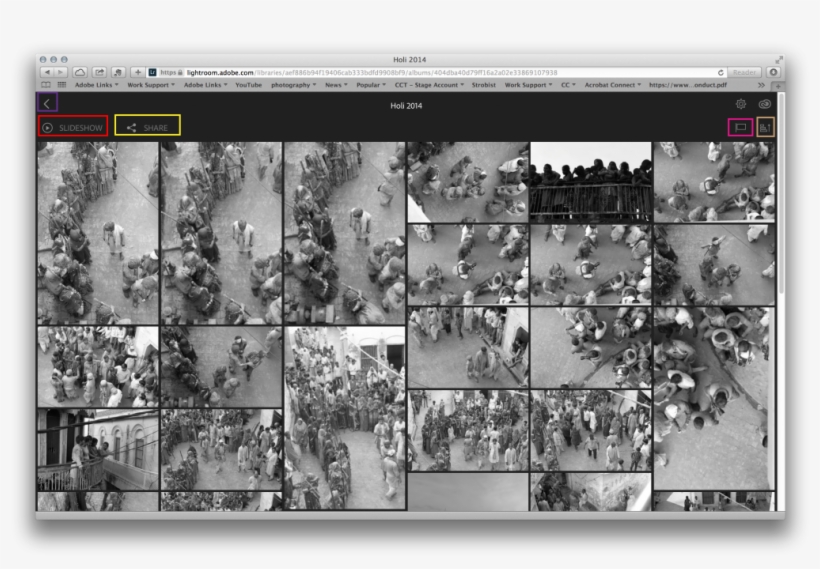Viewport: 820px width, 569px height.
Task: Show Top Sites grid in bookmarks bar
Action: 61,85
